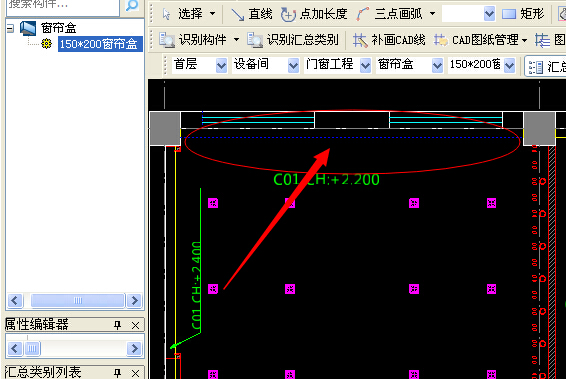Screen dimensions: 566x379
Task: Pin the 属性编辑器 panel
Action: [118, 325]
